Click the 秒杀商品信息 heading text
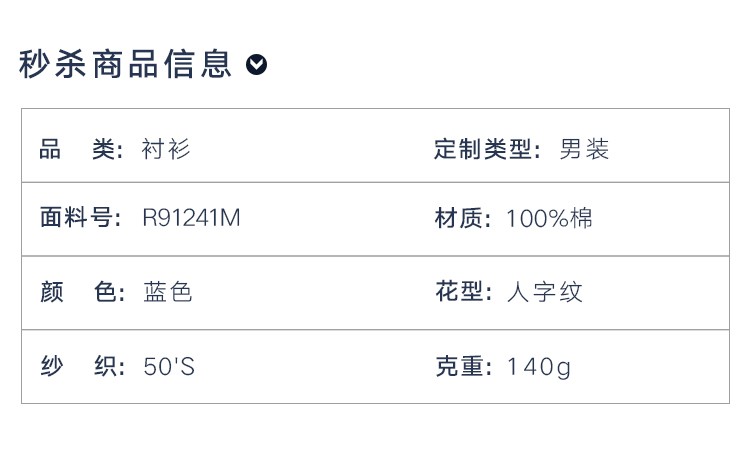This screenshot has height=454, width=750. (125, 64)
